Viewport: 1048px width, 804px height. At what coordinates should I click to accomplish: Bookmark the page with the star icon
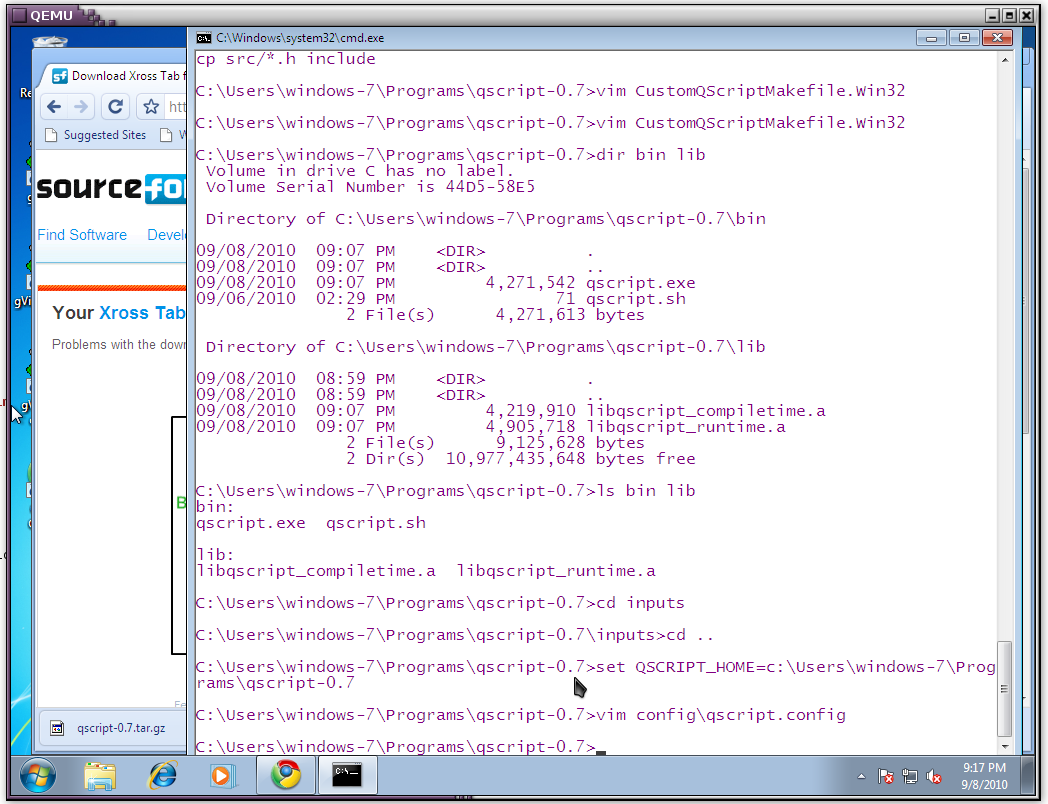click(x=151, y=107)
